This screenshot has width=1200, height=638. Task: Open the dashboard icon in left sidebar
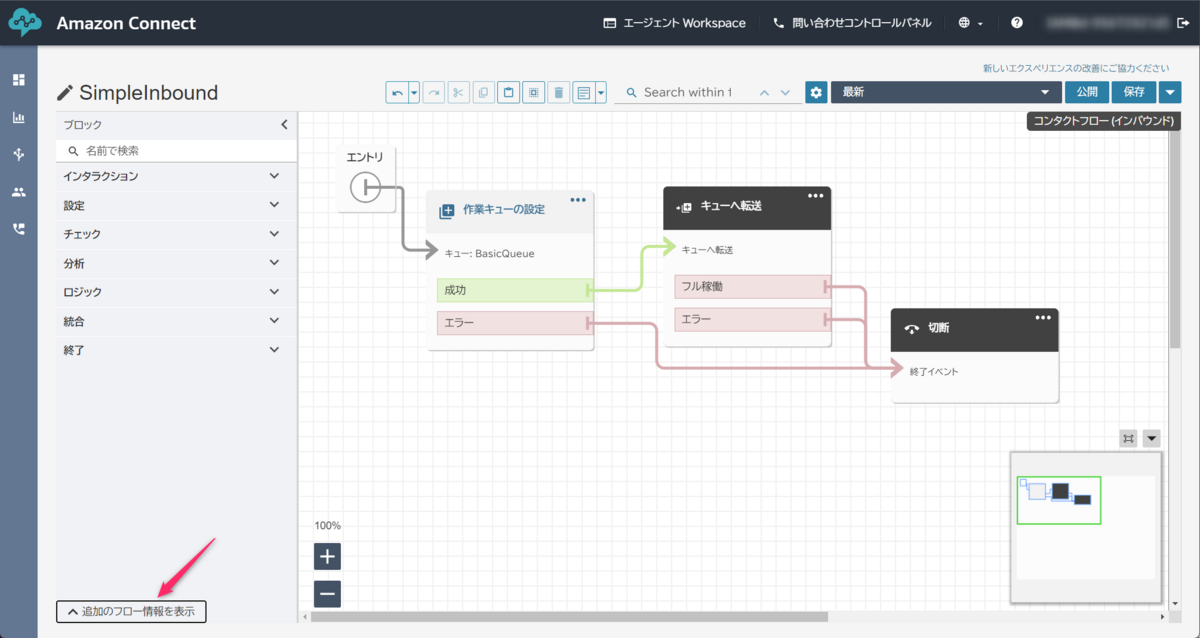tap(19, 79)
